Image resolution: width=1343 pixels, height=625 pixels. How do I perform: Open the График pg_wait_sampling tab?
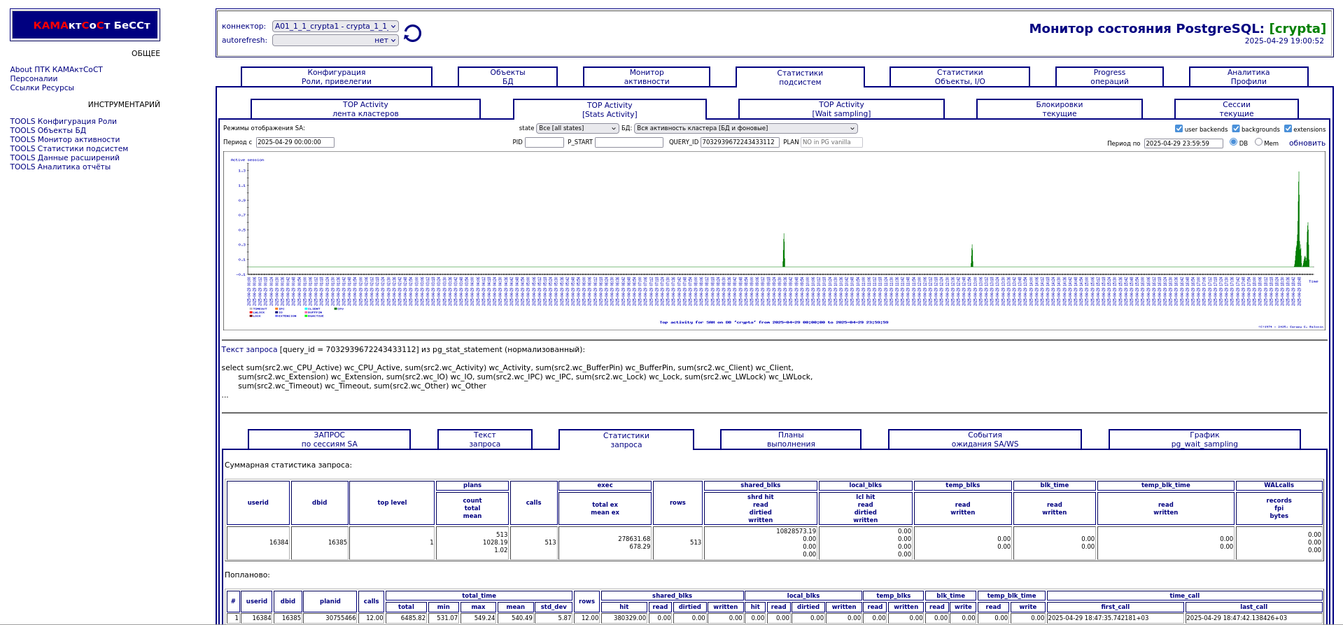coord(1204,439)
